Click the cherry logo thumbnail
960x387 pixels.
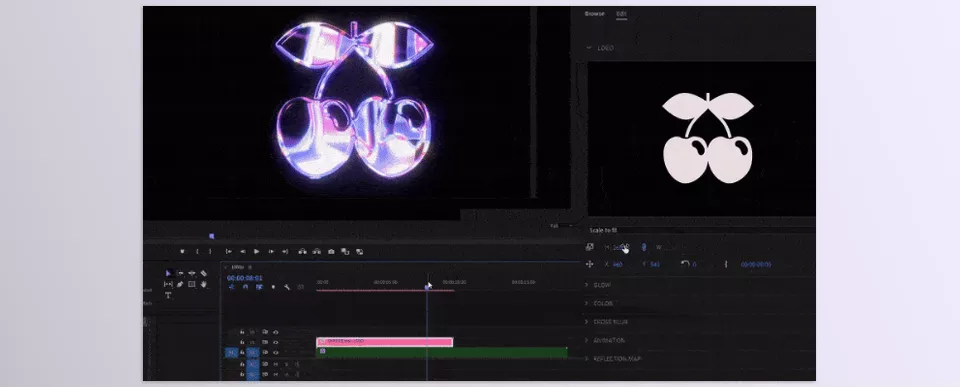[x=708, y=138]
